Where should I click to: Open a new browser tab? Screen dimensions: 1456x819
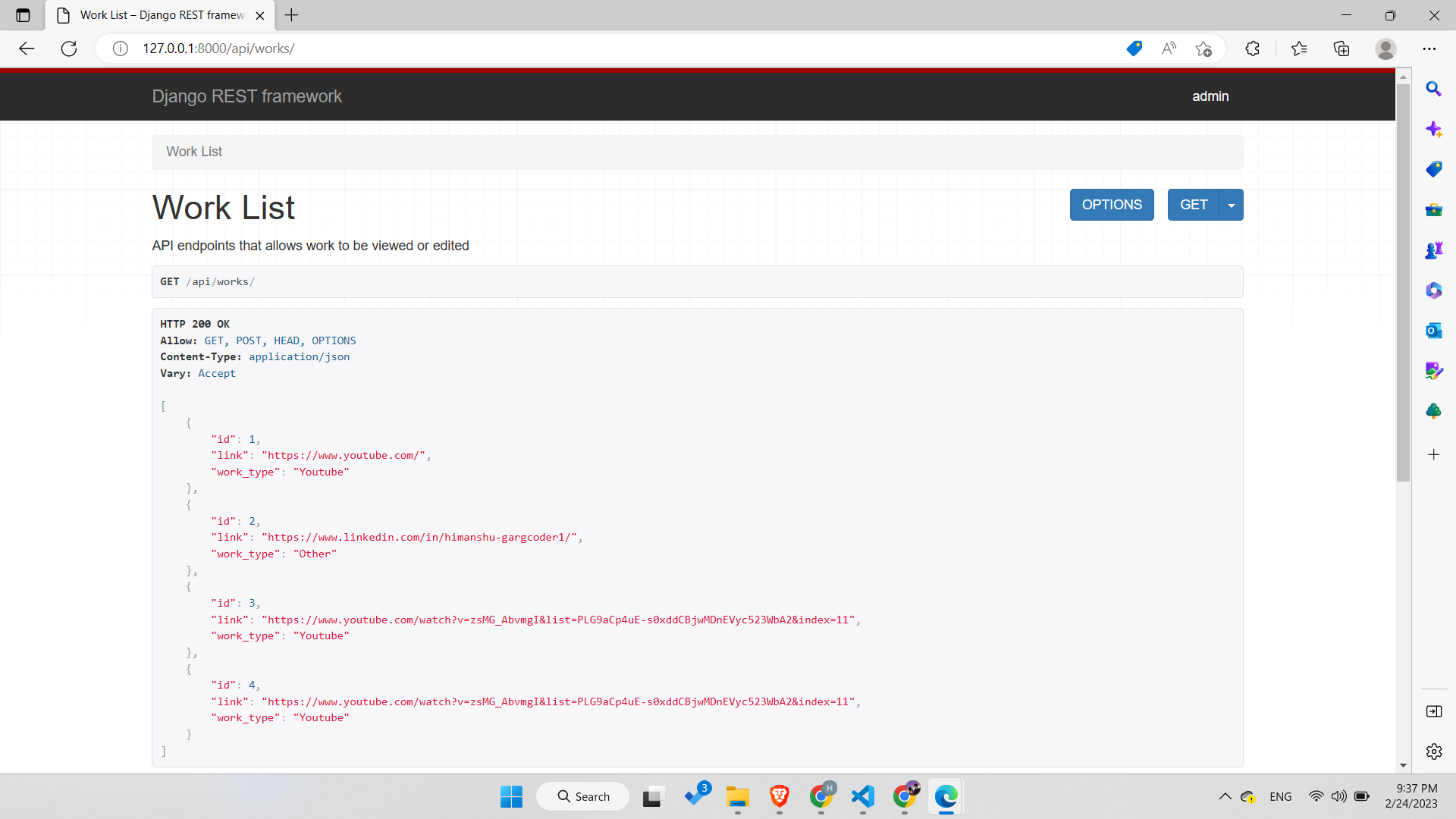coord(291,15)
